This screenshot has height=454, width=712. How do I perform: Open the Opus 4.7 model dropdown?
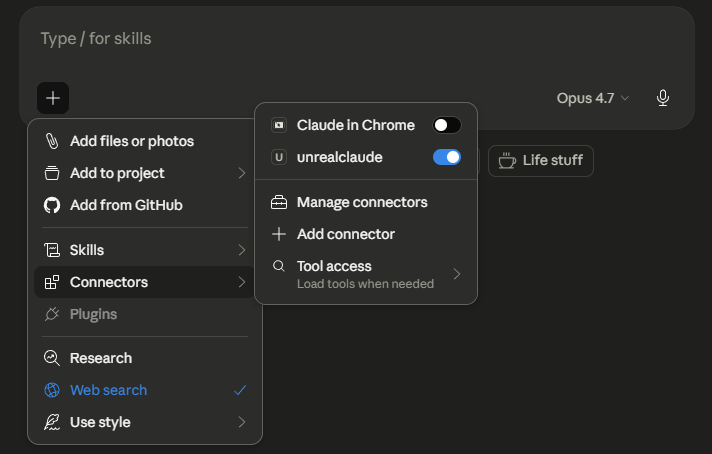593,98
